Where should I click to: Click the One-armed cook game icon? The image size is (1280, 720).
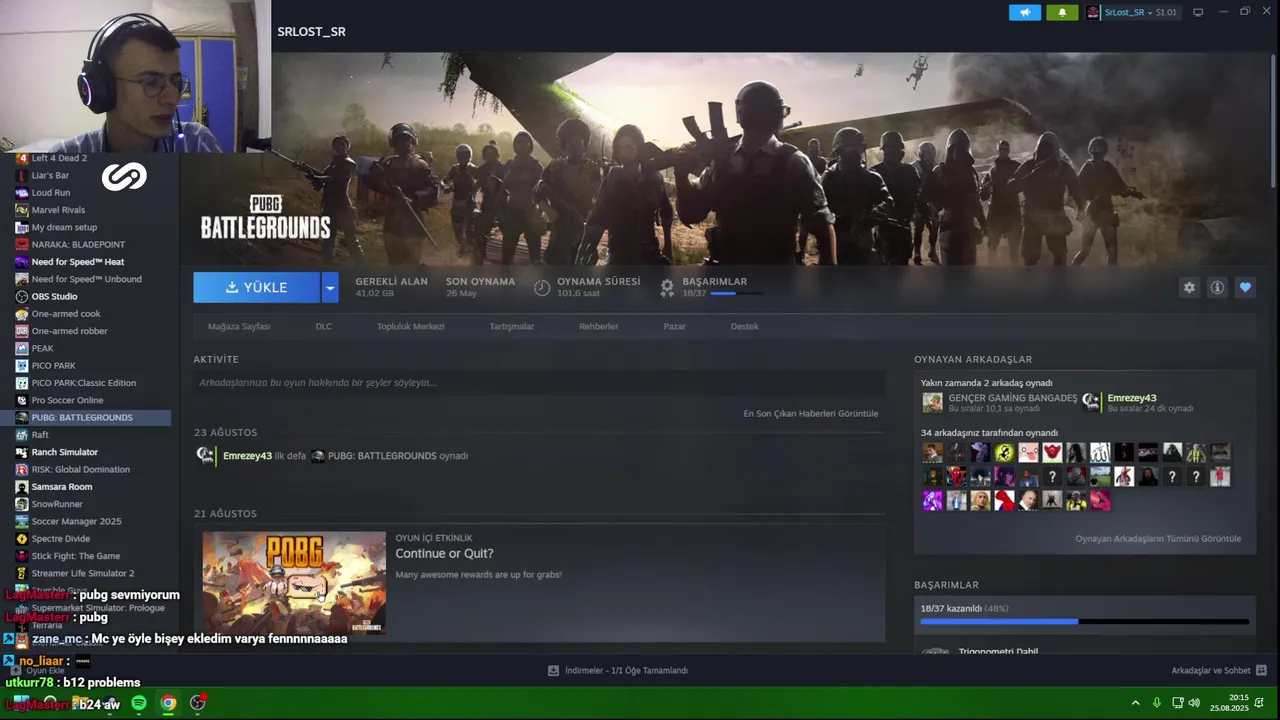[x=22, y=314]
